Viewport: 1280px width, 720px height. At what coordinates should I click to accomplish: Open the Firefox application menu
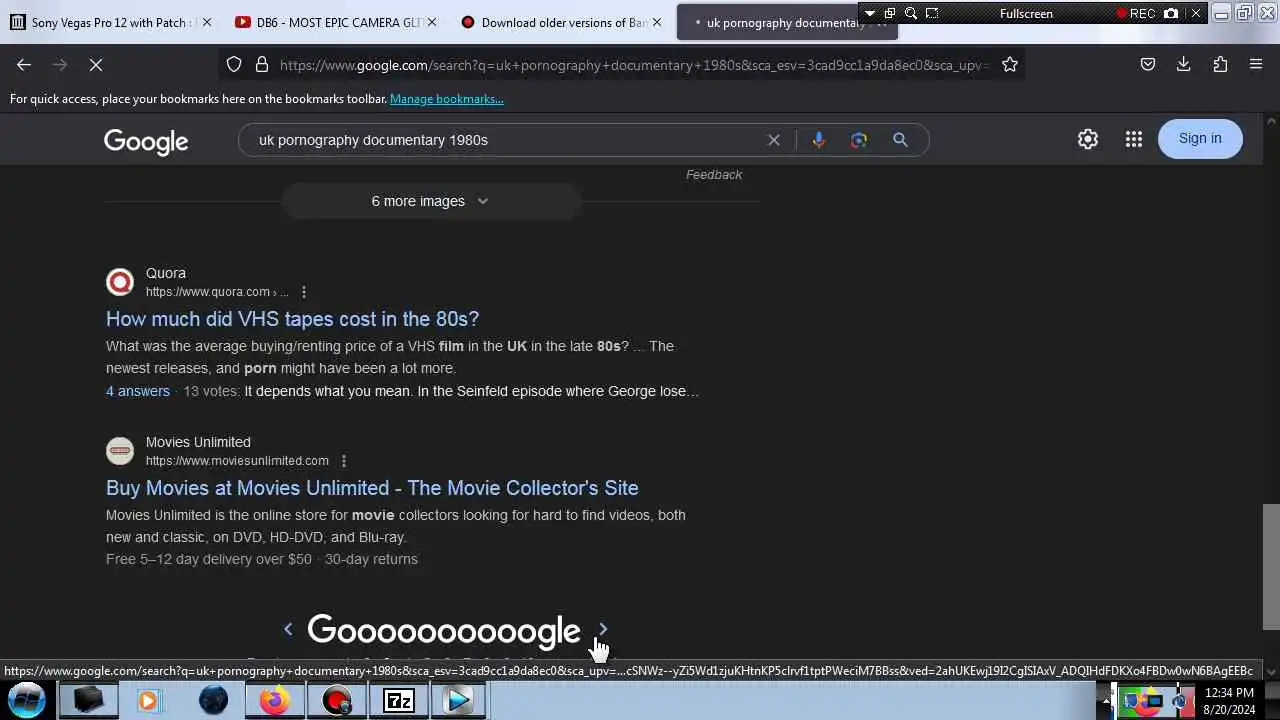pos(1256,65)
